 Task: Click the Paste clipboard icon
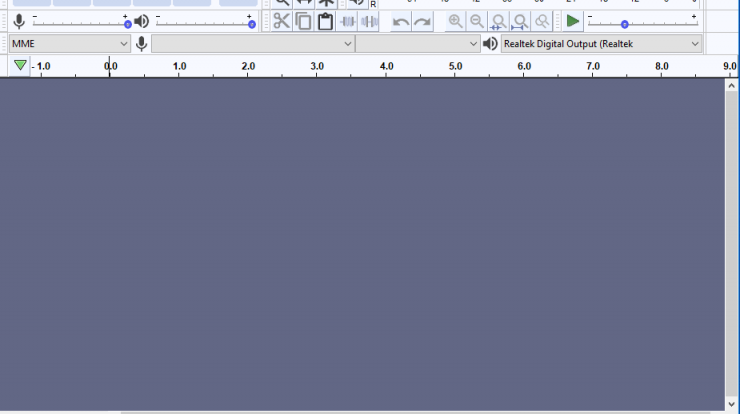(x=325, y=21)
